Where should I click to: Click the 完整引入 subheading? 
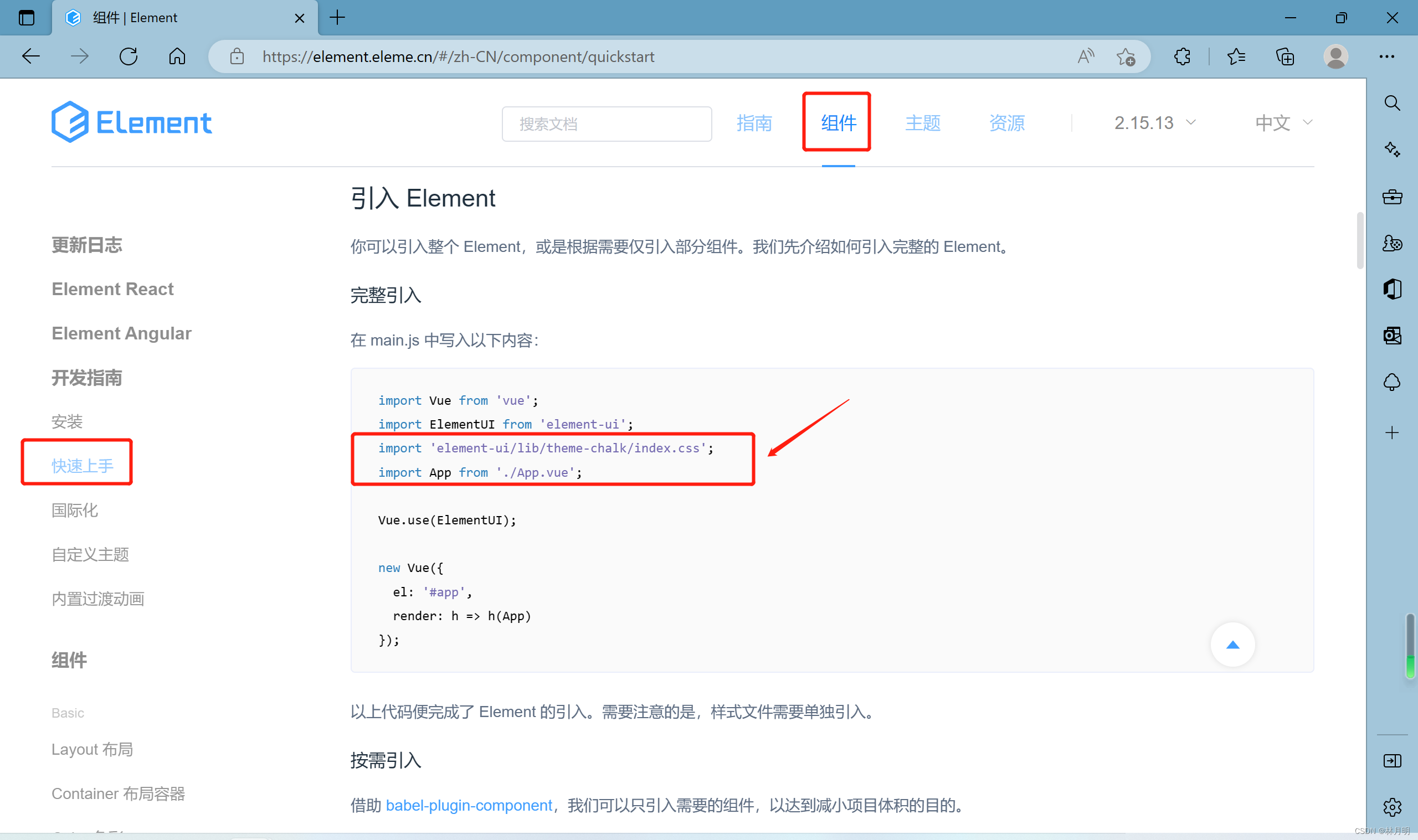[x=386, y=295]
